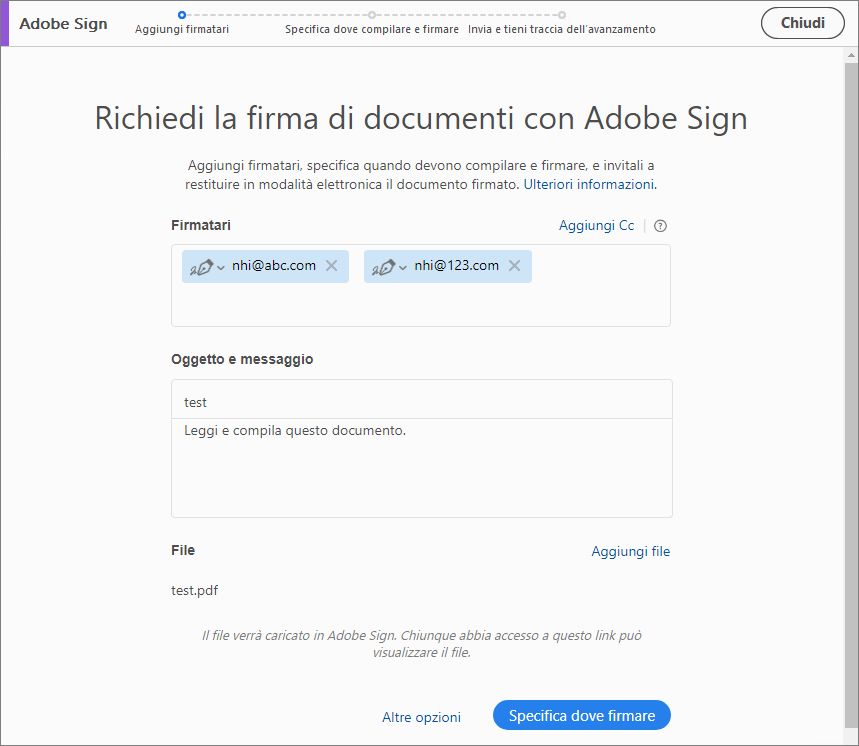Remove signer nhi@abc.com with its X icon

pos(332,266)
